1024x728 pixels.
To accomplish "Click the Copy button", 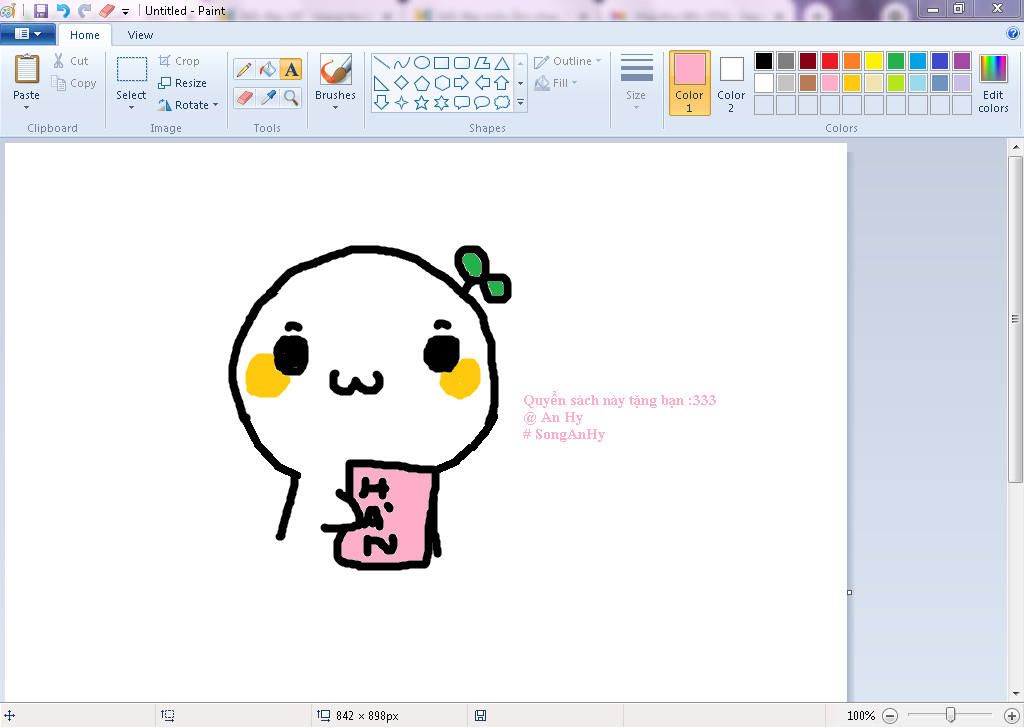I will coord(74,83).
